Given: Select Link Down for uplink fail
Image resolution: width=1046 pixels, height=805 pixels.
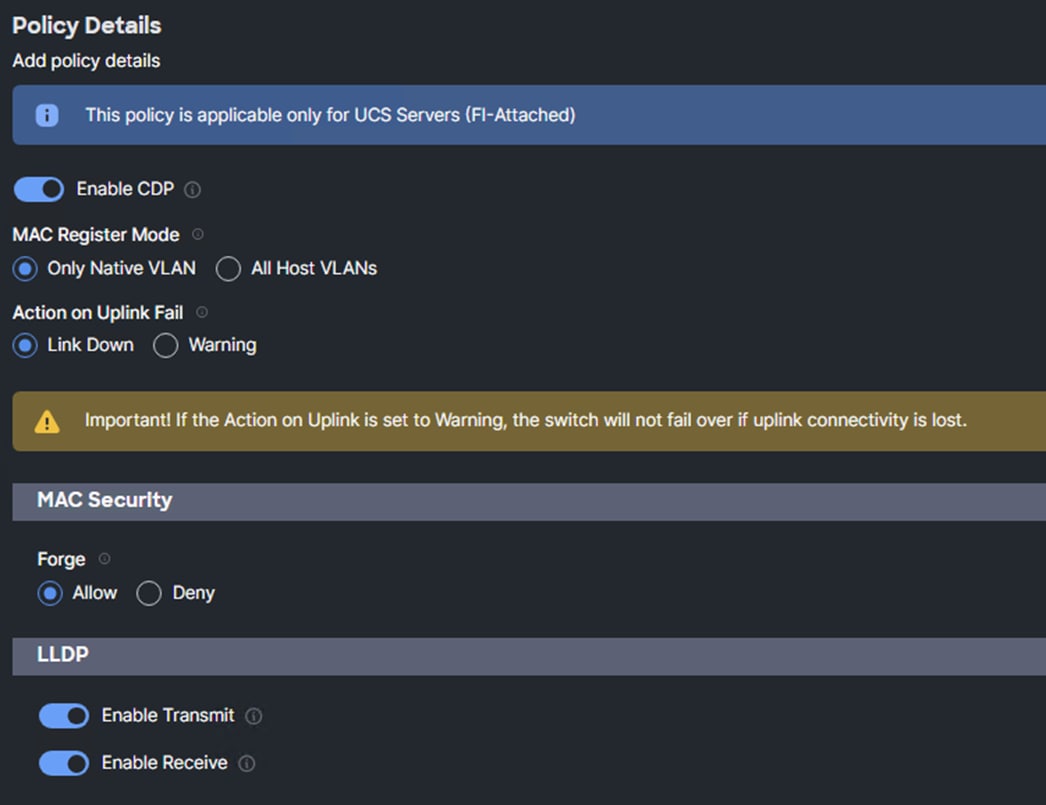Looking at the screenshot, I should [27, 345].
